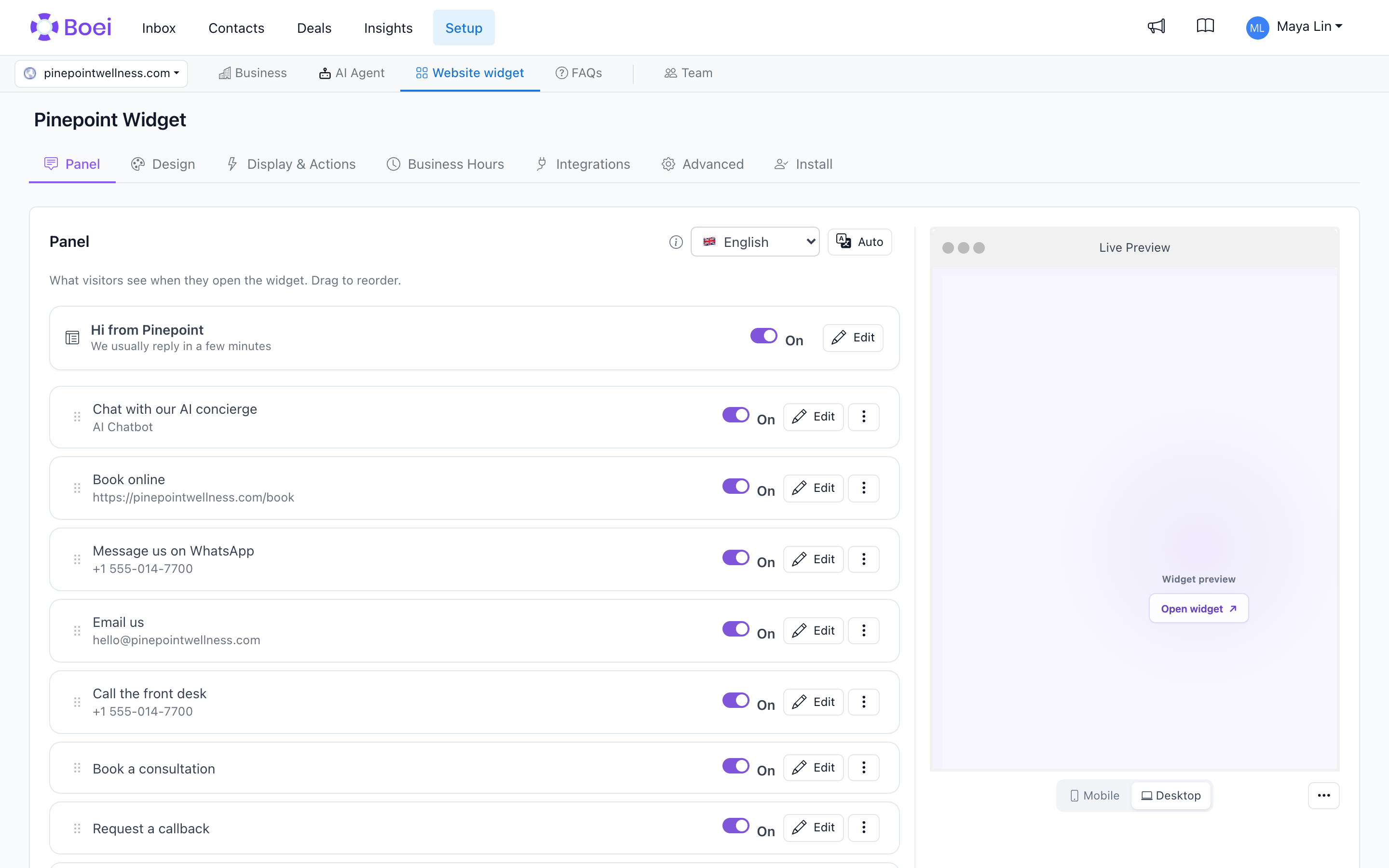This screenshot has height=868, width=1389.
Task: Select the Website widget tab
Action: (x=470, y=73)
